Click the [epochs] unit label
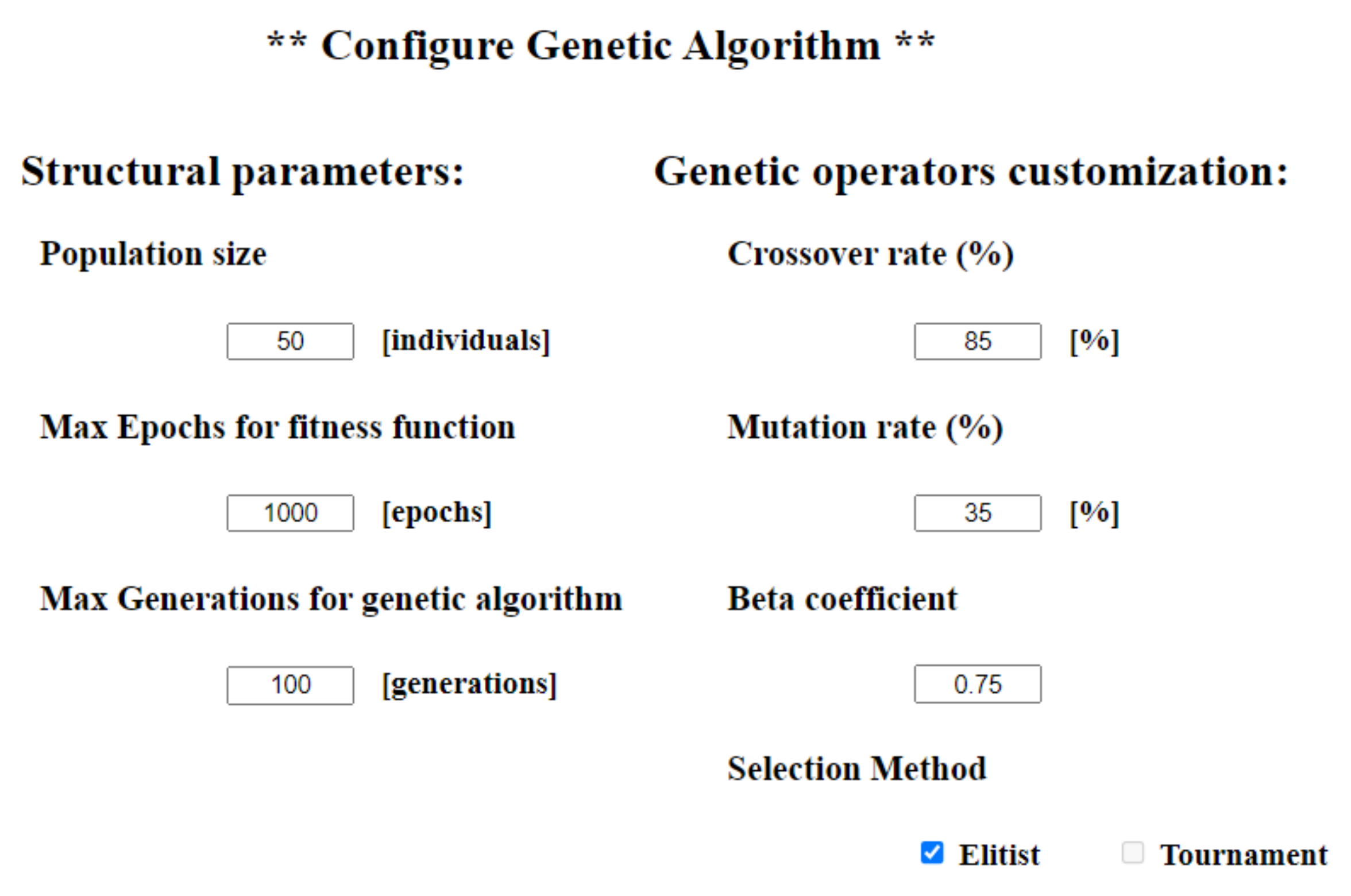1351x896 pixels. coord(437,512)
